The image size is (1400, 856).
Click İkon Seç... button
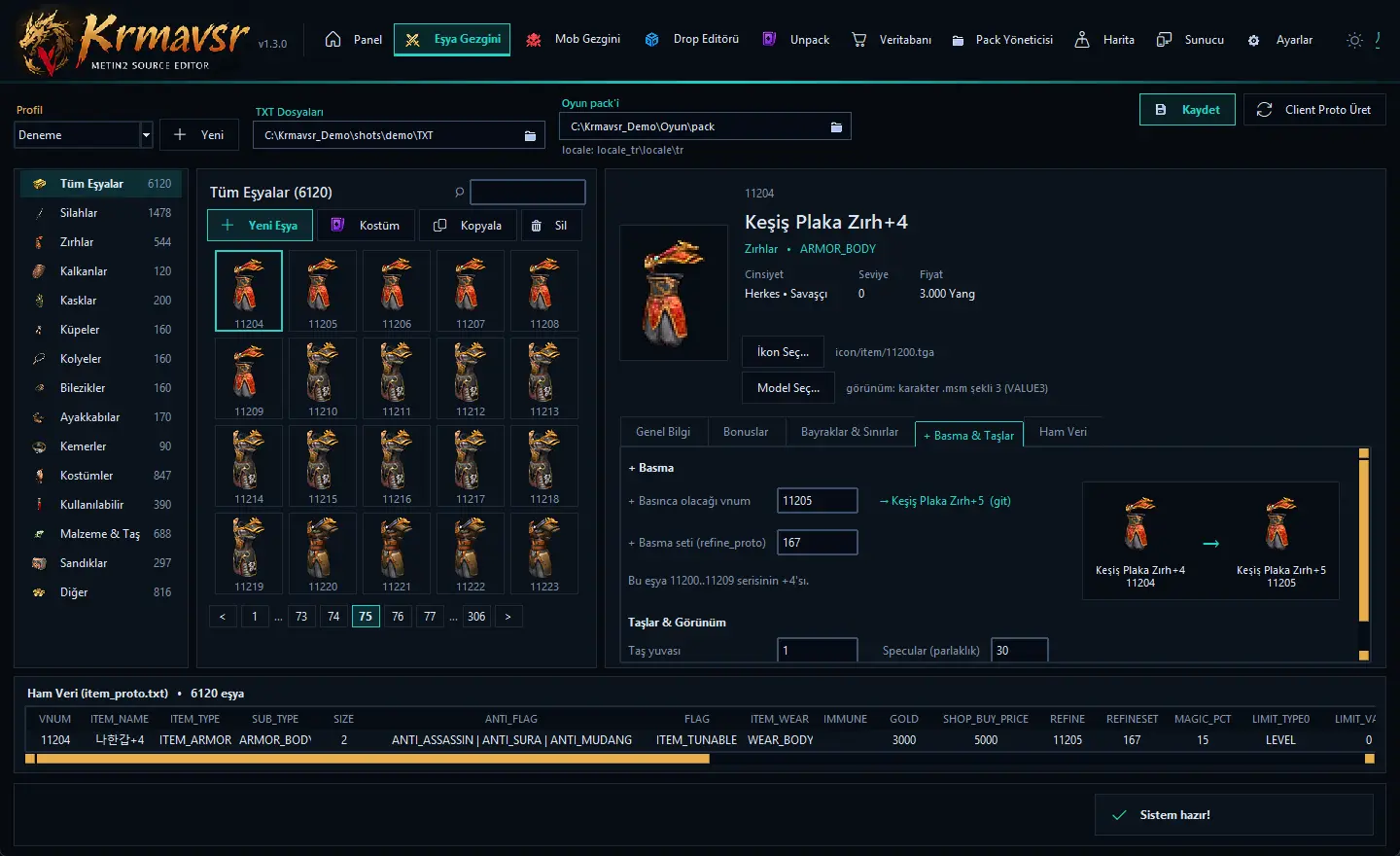(x=783, y=352)
